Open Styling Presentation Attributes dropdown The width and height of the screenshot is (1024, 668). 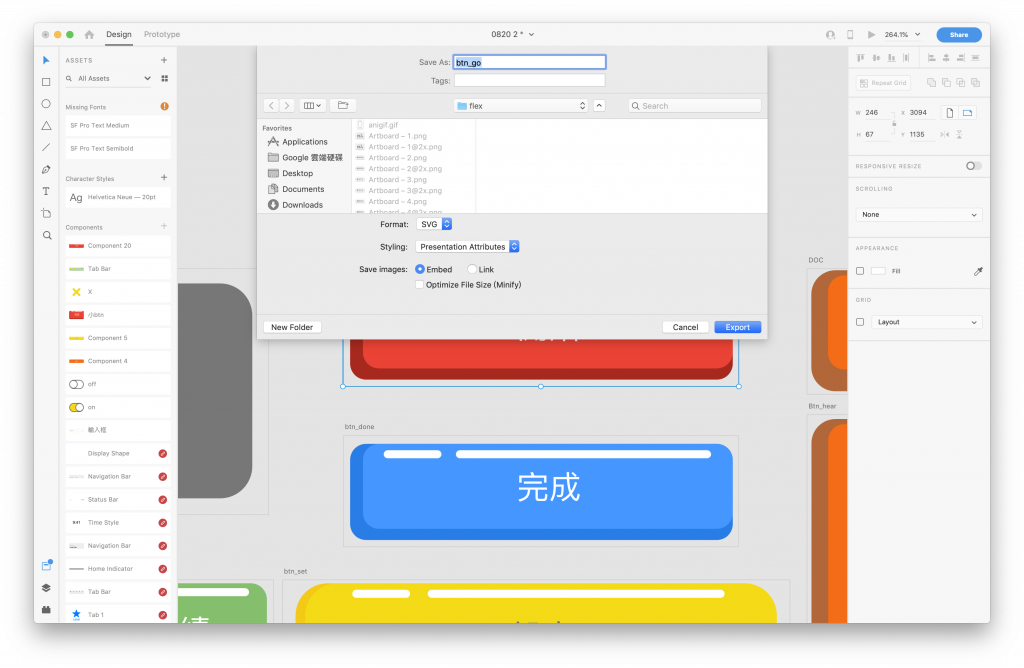468,247
